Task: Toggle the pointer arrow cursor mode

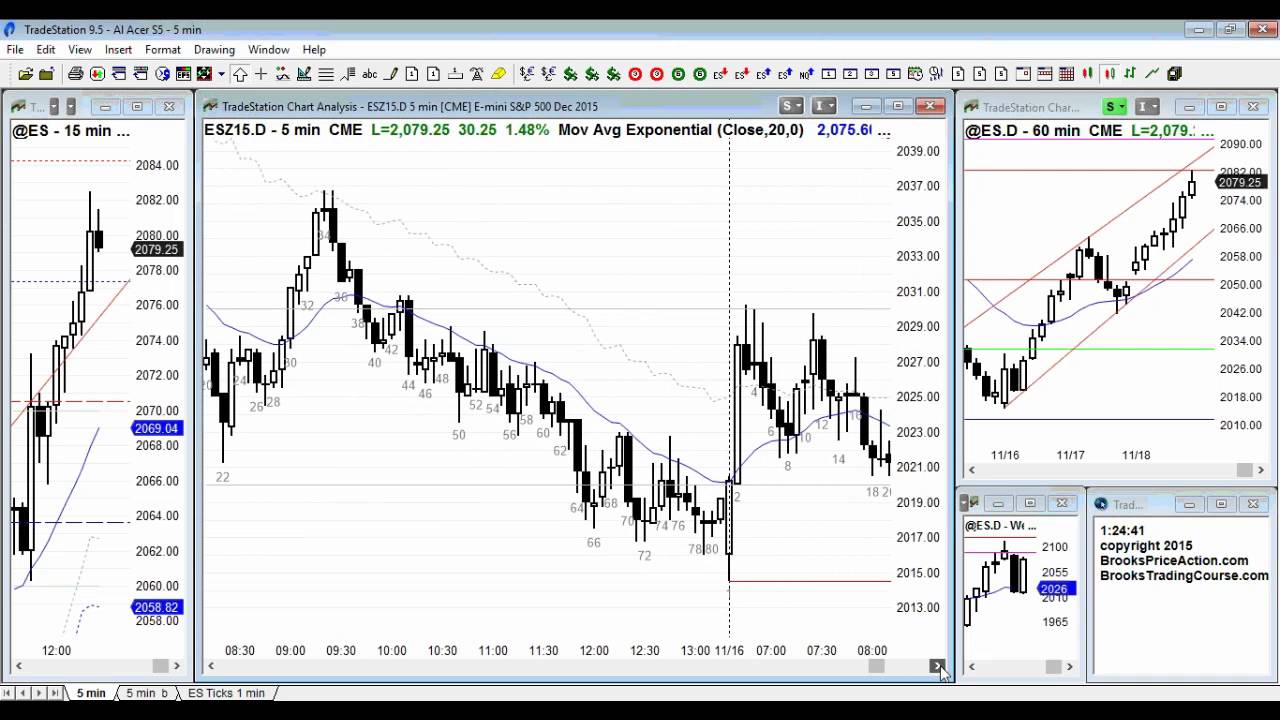Action: 240,74
